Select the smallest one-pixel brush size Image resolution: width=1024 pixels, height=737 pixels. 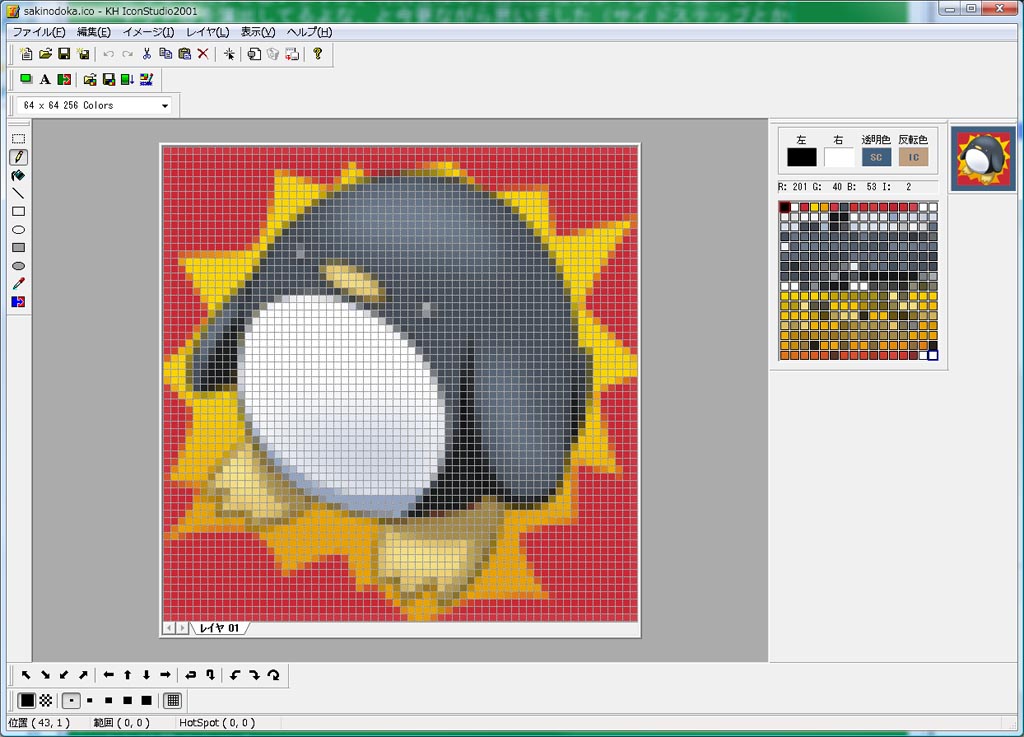(x=71, y=700)
